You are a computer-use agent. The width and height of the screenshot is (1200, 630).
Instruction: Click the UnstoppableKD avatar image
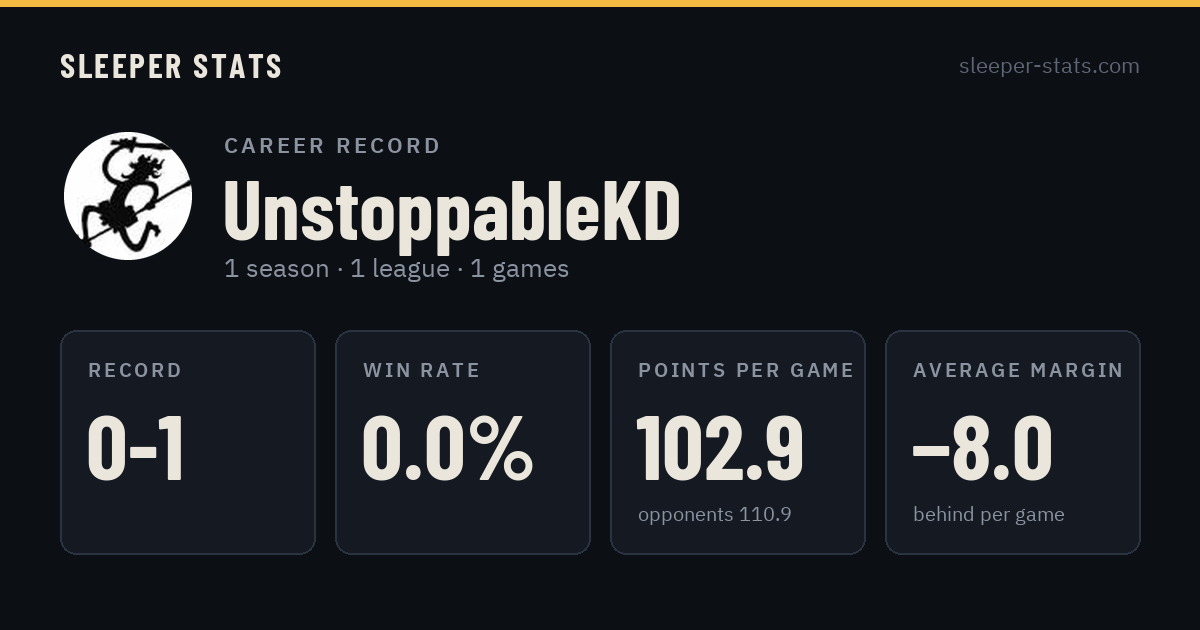pyautogui.click(x=128, y=196)
